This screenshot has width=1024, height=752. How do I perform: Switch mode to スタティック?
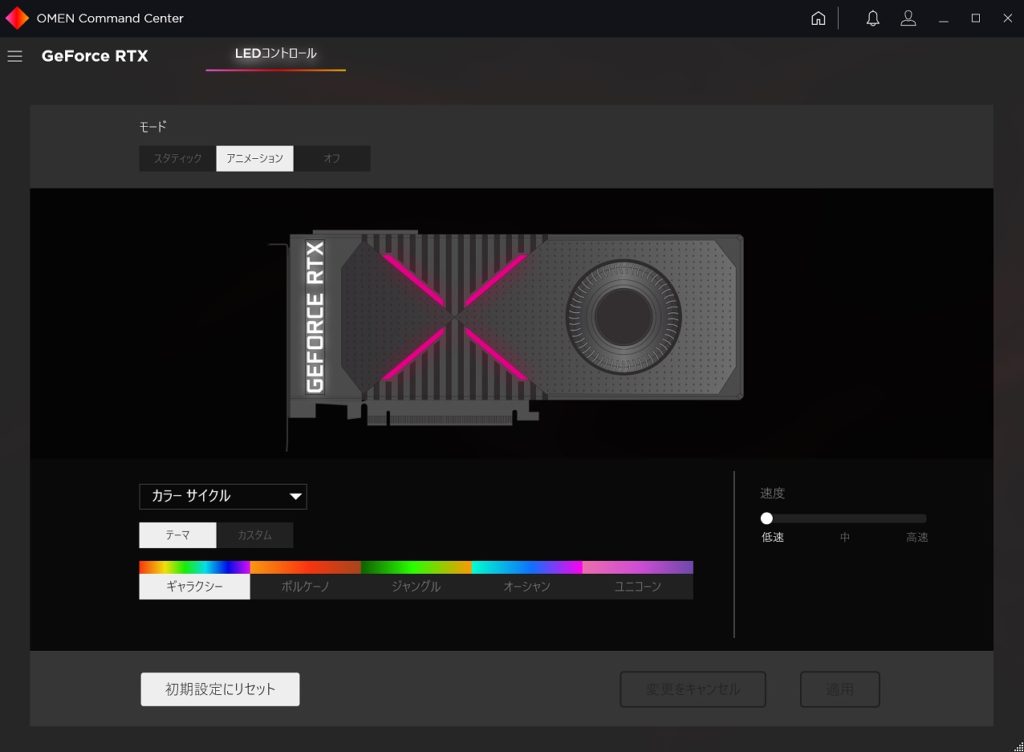[x=178, y=159]
